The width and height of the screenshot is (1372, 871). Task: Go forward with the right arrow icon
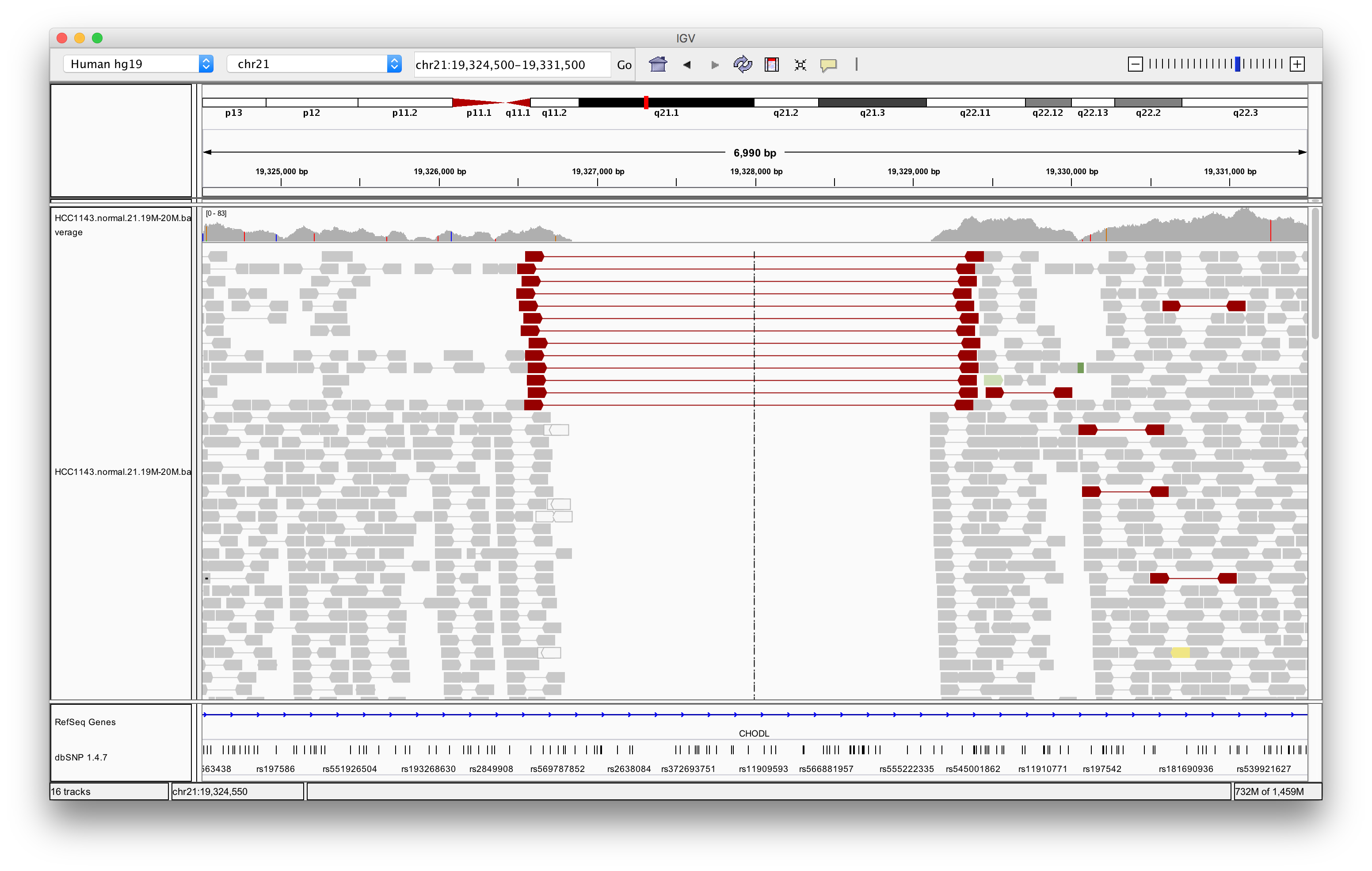(x=714, y=65)
